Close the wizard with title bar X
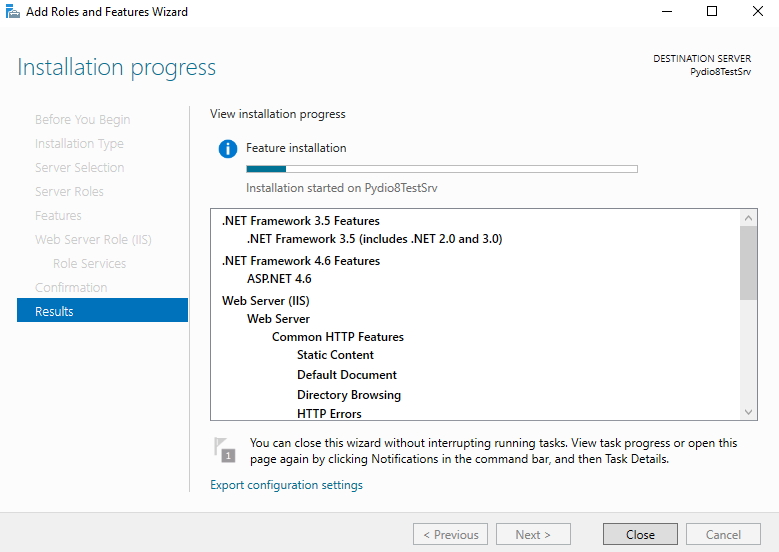This screenshot has height=552, width=779. click(758, 11)
